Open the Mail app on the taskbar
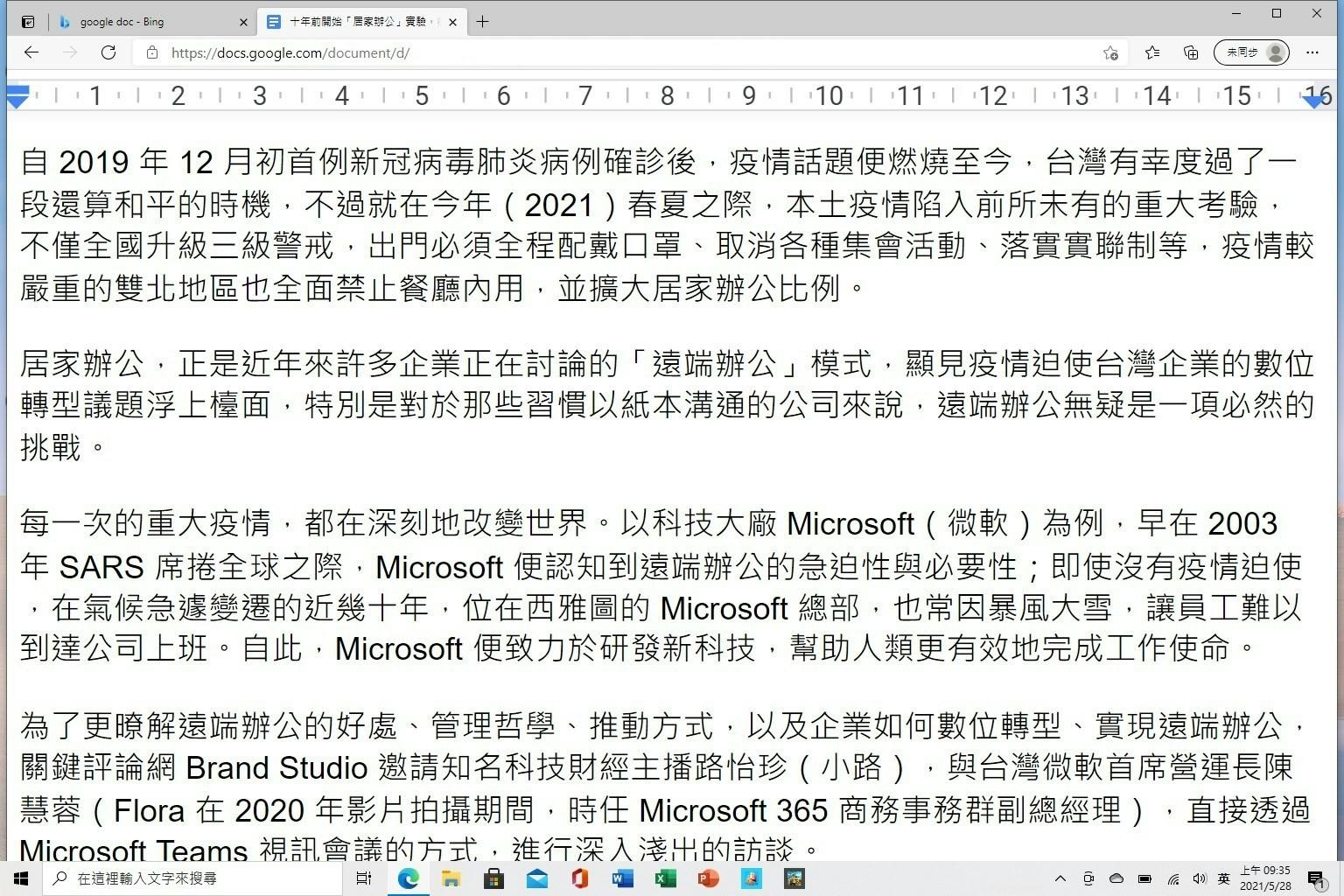Screen dimensions: 1344x896 click(x=536, y=878)
